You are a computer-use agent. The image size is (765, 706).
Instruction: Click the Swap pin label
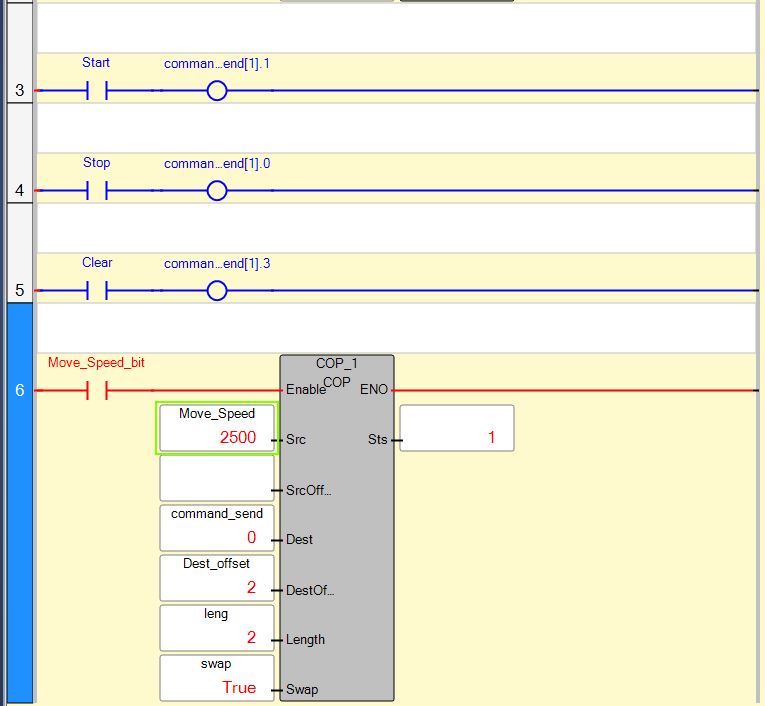point(302,689)
